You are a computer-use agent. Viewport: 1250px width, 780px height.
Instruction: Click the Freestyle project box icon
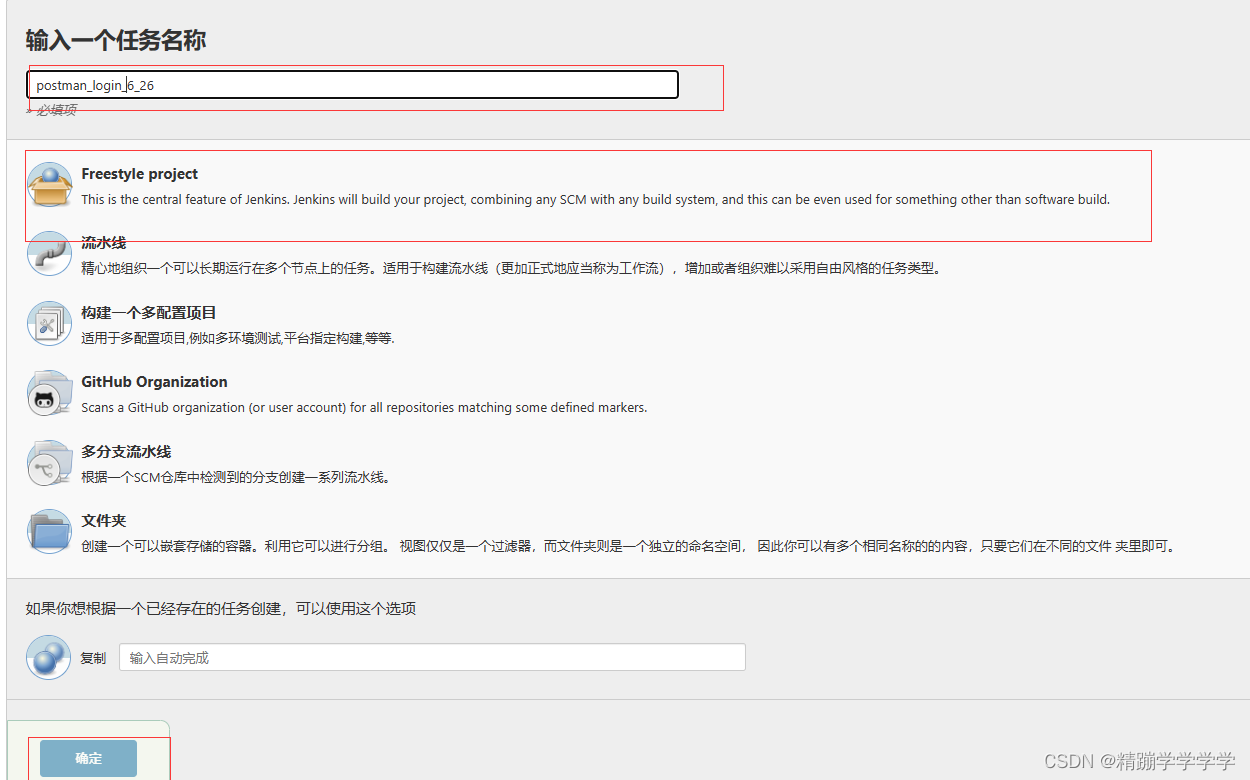49,185
